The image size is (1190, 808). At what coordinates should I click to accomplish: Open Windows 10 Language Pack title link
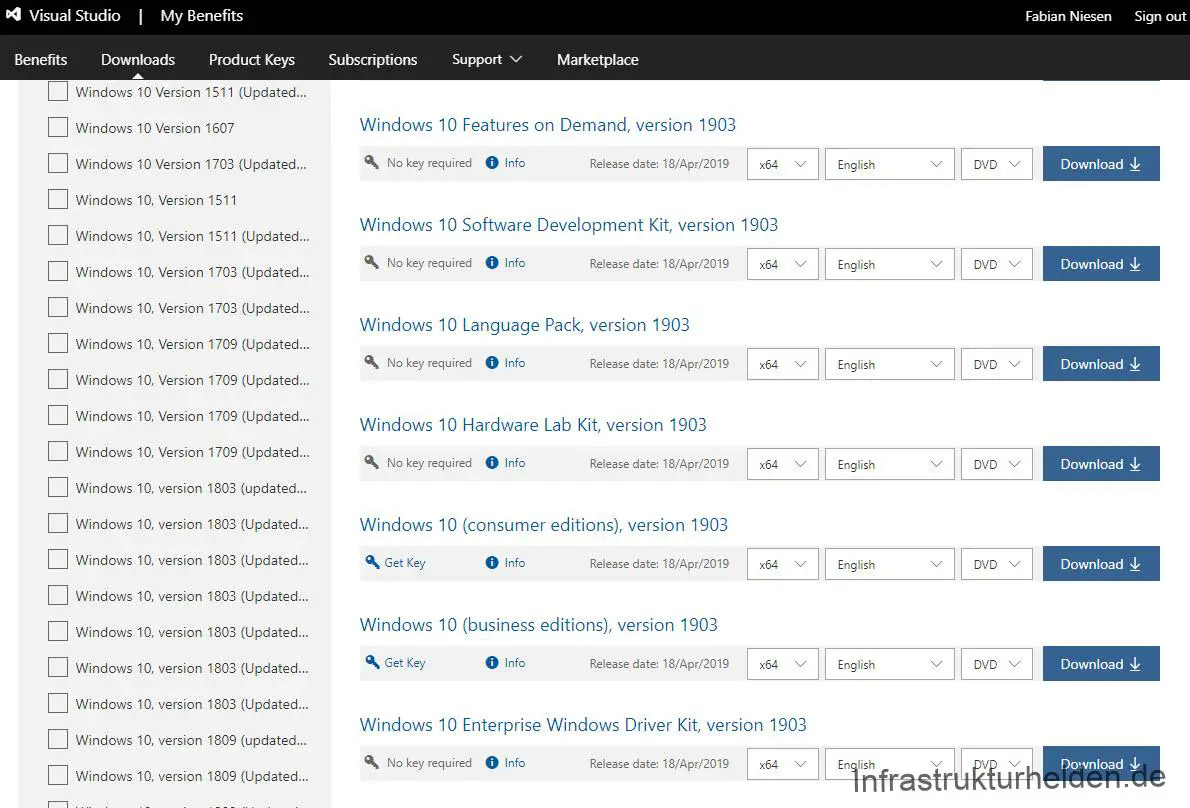[524, 325]
